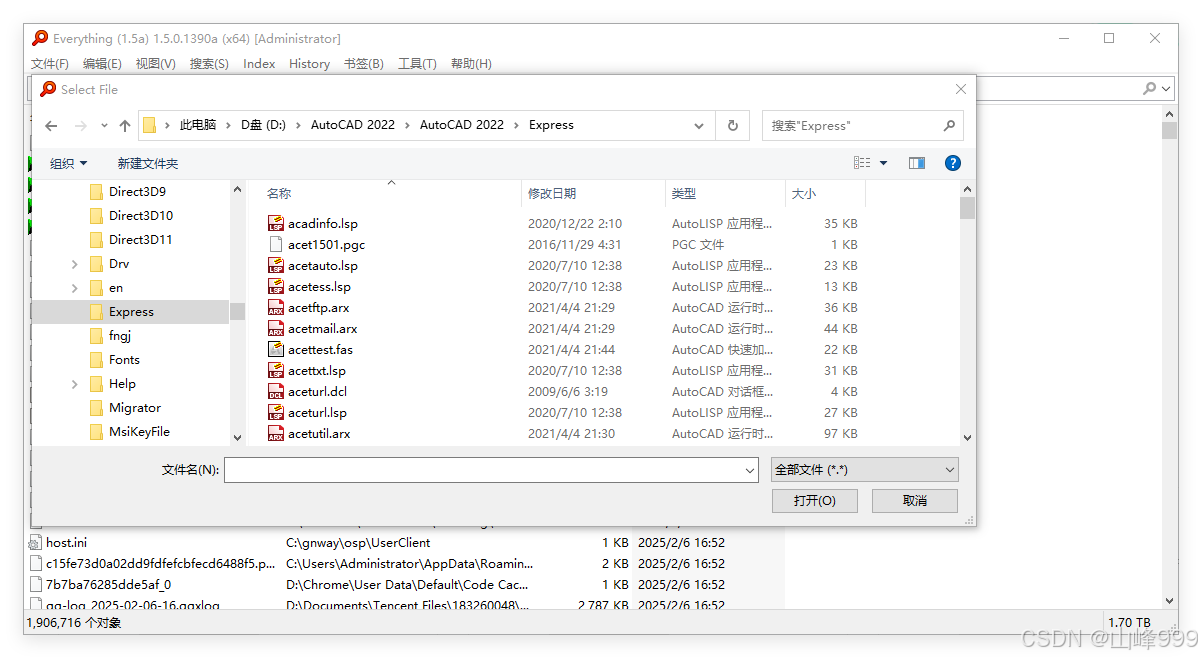1202x658 pixels.
Task: Navigate to 此电脑 in breadcrumb
Action: pos(198,126)
